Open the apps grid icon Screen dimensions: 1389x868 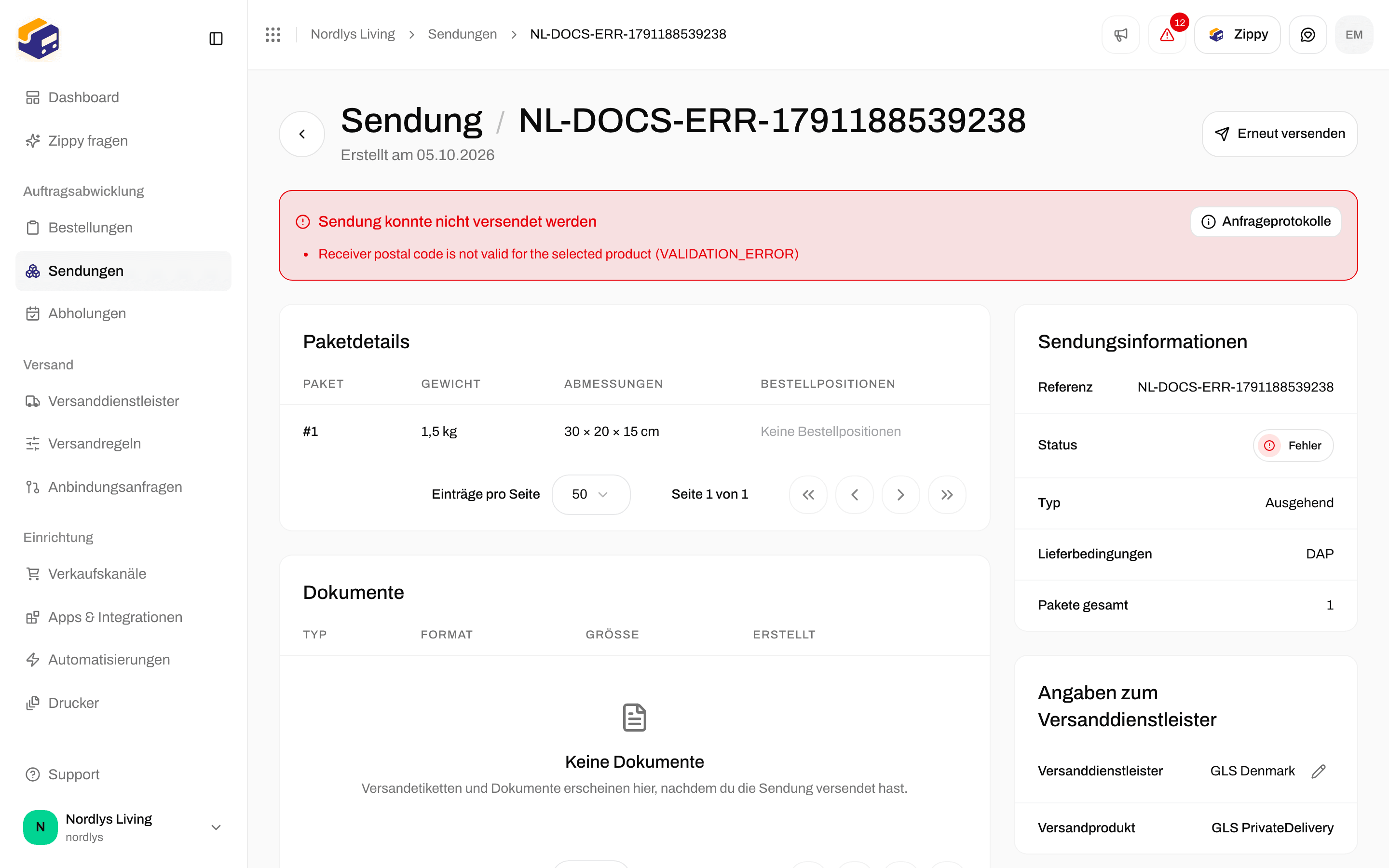(x=273, y=34)
